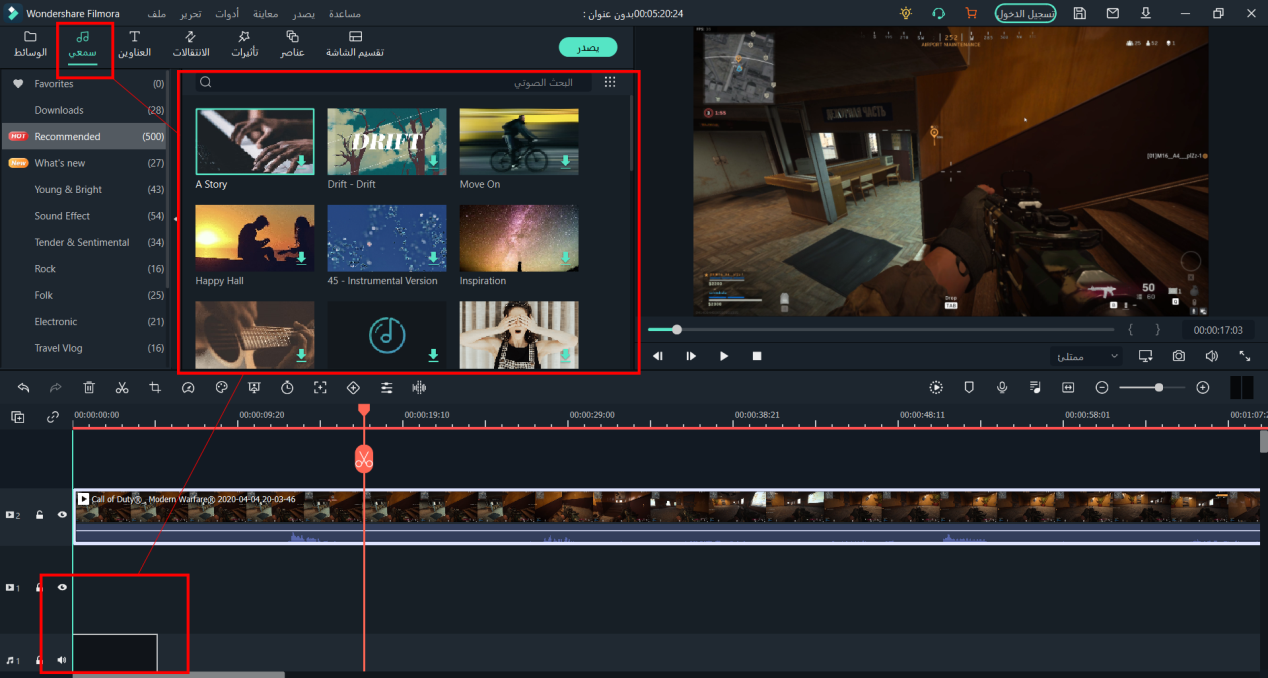Click the green يصدر export button
This screenshot has height=678, width=1268.
click(588, 47)
